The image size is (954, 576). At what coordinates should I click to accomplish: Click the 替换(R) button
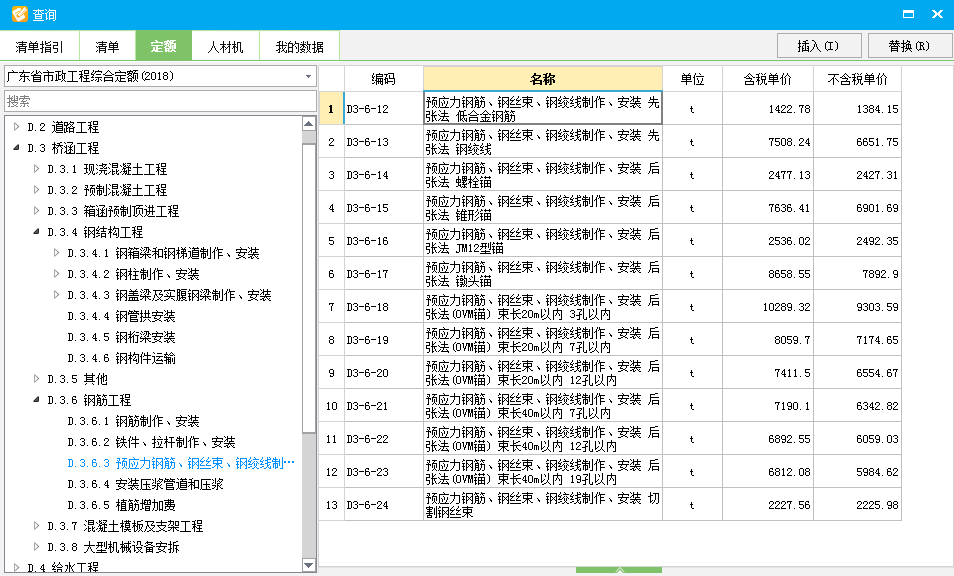click(910, 46)
